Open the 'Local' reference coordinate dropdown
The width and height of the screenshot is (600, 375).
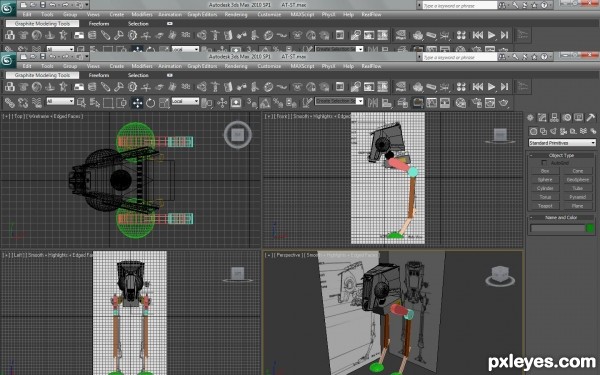185,101
